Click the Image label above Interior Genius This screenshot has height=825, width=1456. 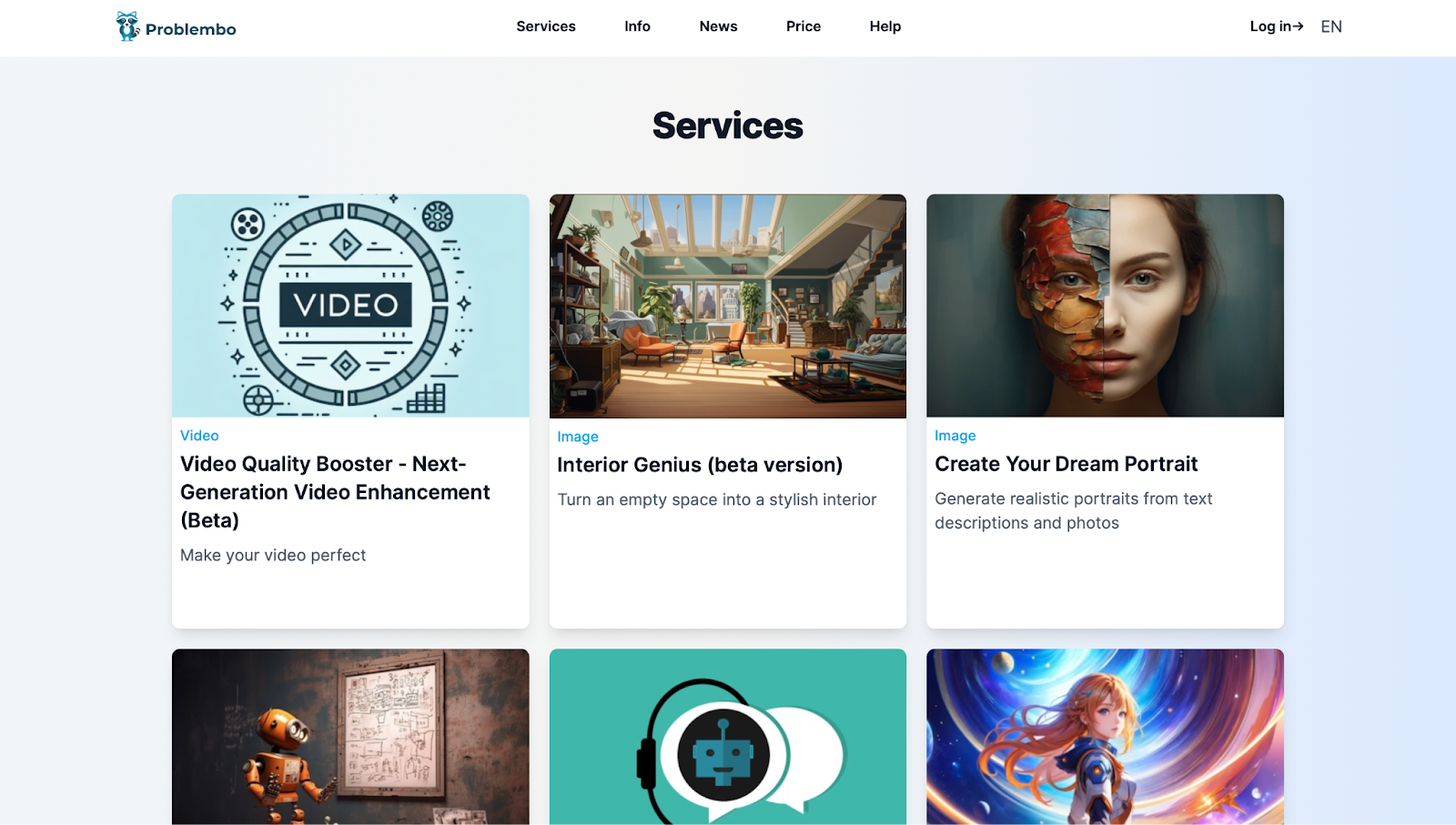point(578,437)
